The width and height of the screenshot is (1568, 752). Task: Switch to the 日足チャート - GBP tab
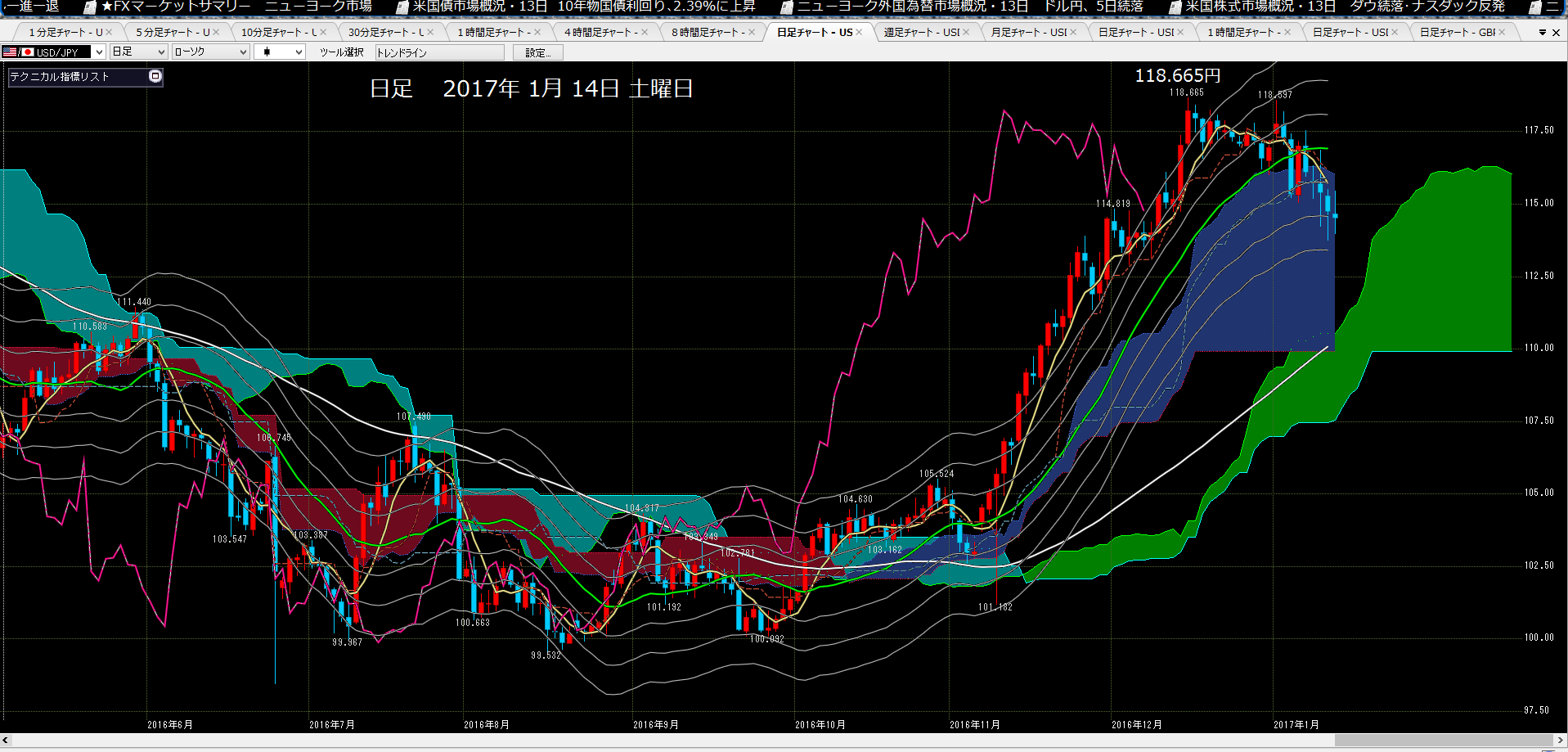point(1458,33)
